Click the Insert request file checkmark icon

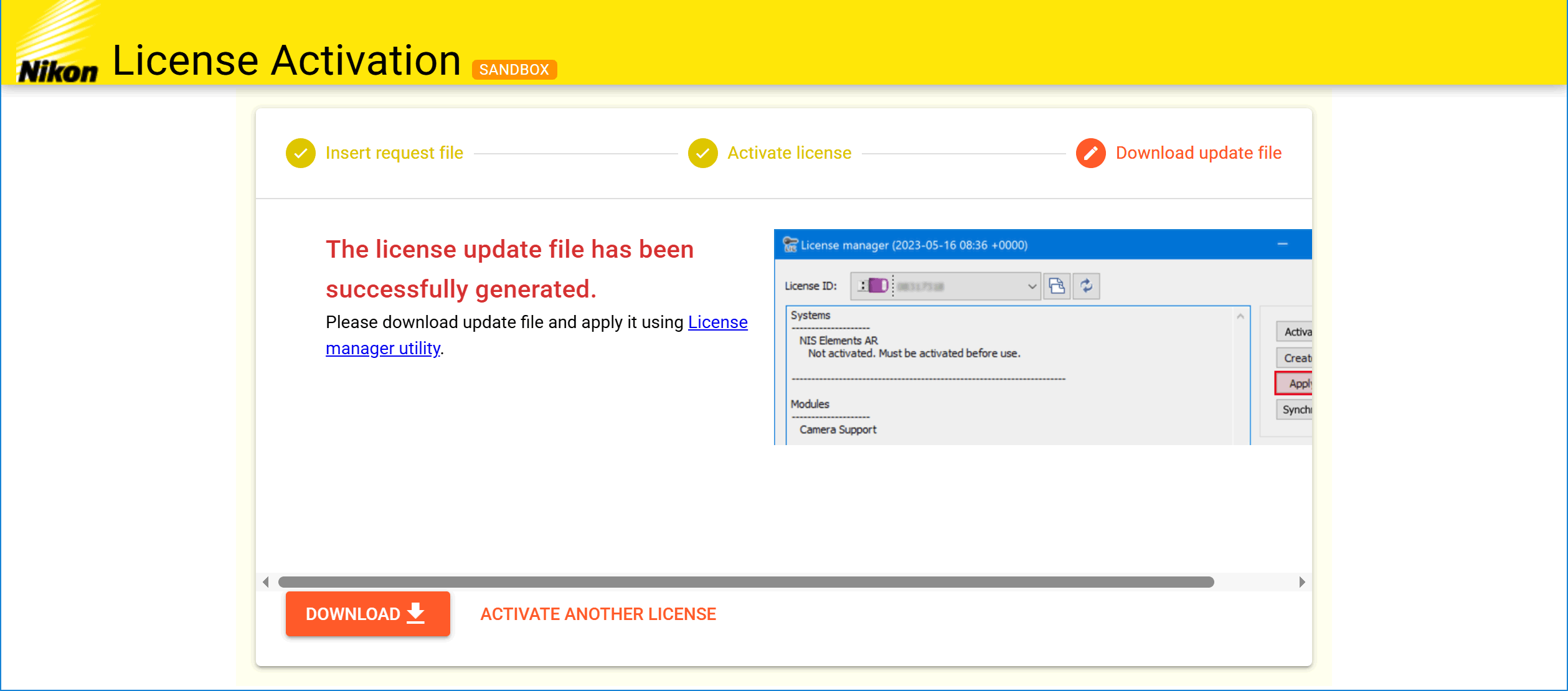pyautogui.click(x=301, y=153)
